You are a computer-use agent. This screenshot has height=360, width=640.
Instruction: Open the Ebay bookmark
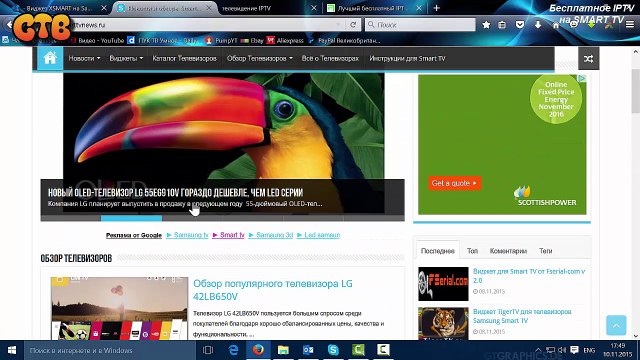(x=252, y=40)
